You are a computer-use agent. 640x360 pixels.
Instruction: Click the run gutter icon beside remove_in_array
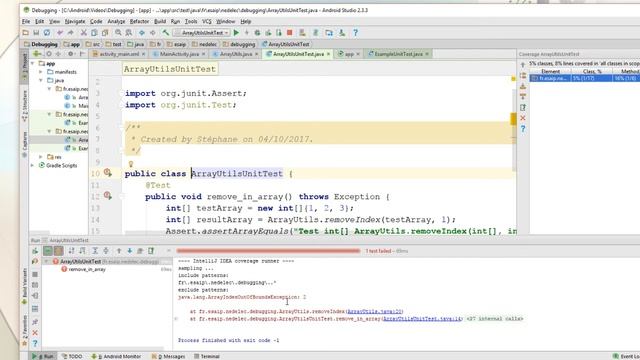point(108,196)
